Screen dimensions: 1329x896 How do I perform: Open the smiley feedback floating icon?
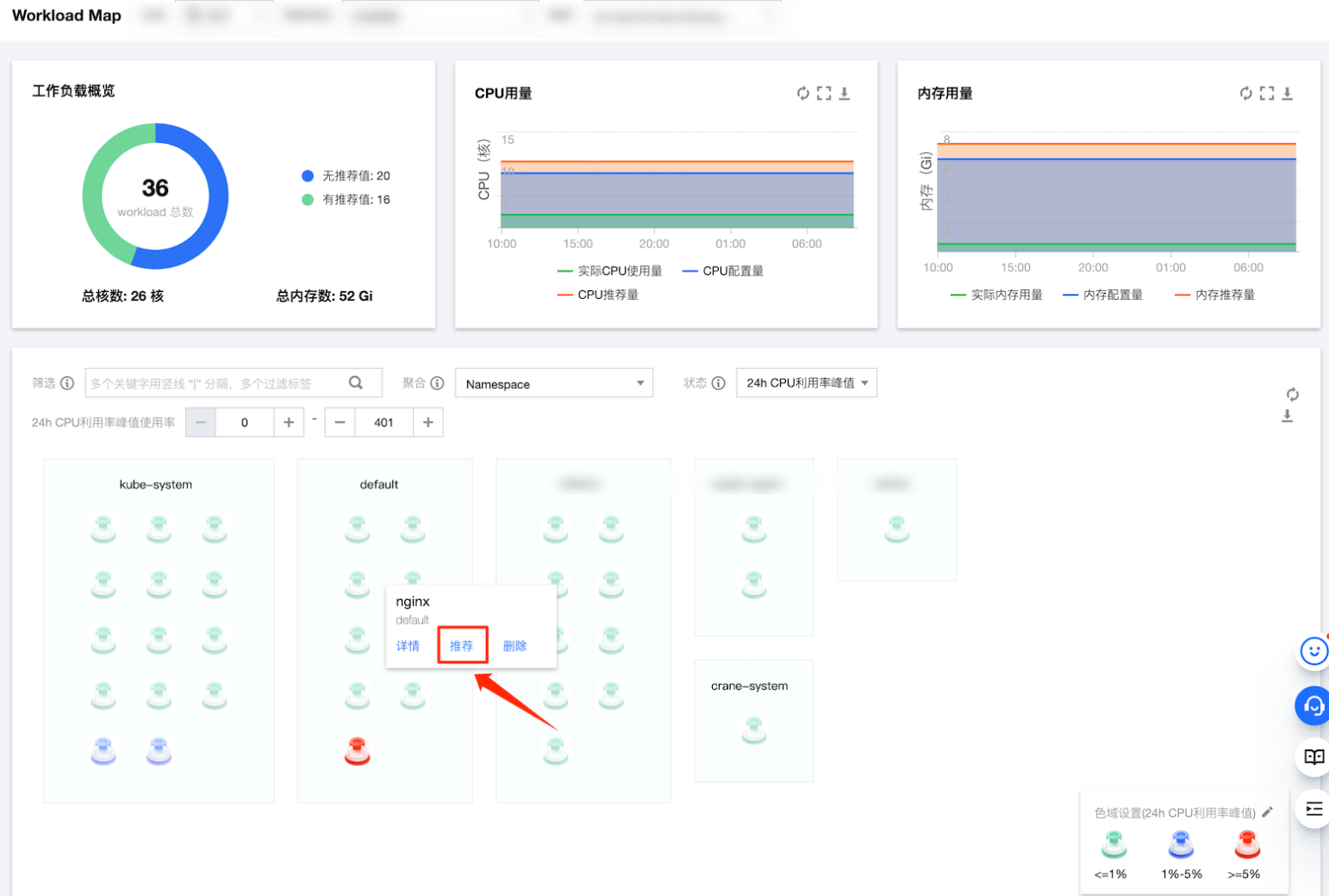coord(1313,651)
